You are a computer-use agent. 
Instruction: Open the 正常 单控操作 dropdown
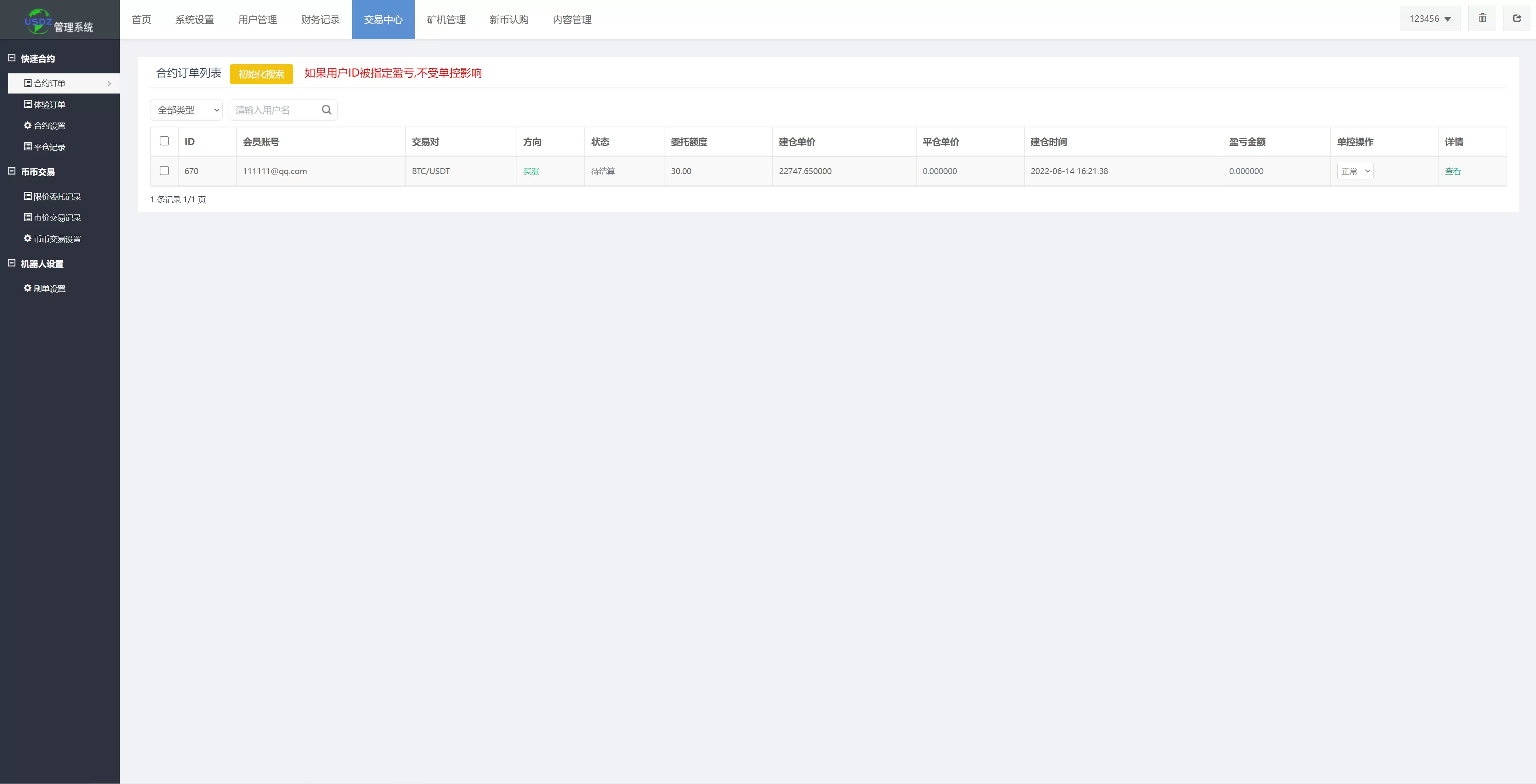pyautogui.click(x=1355, y=172)
